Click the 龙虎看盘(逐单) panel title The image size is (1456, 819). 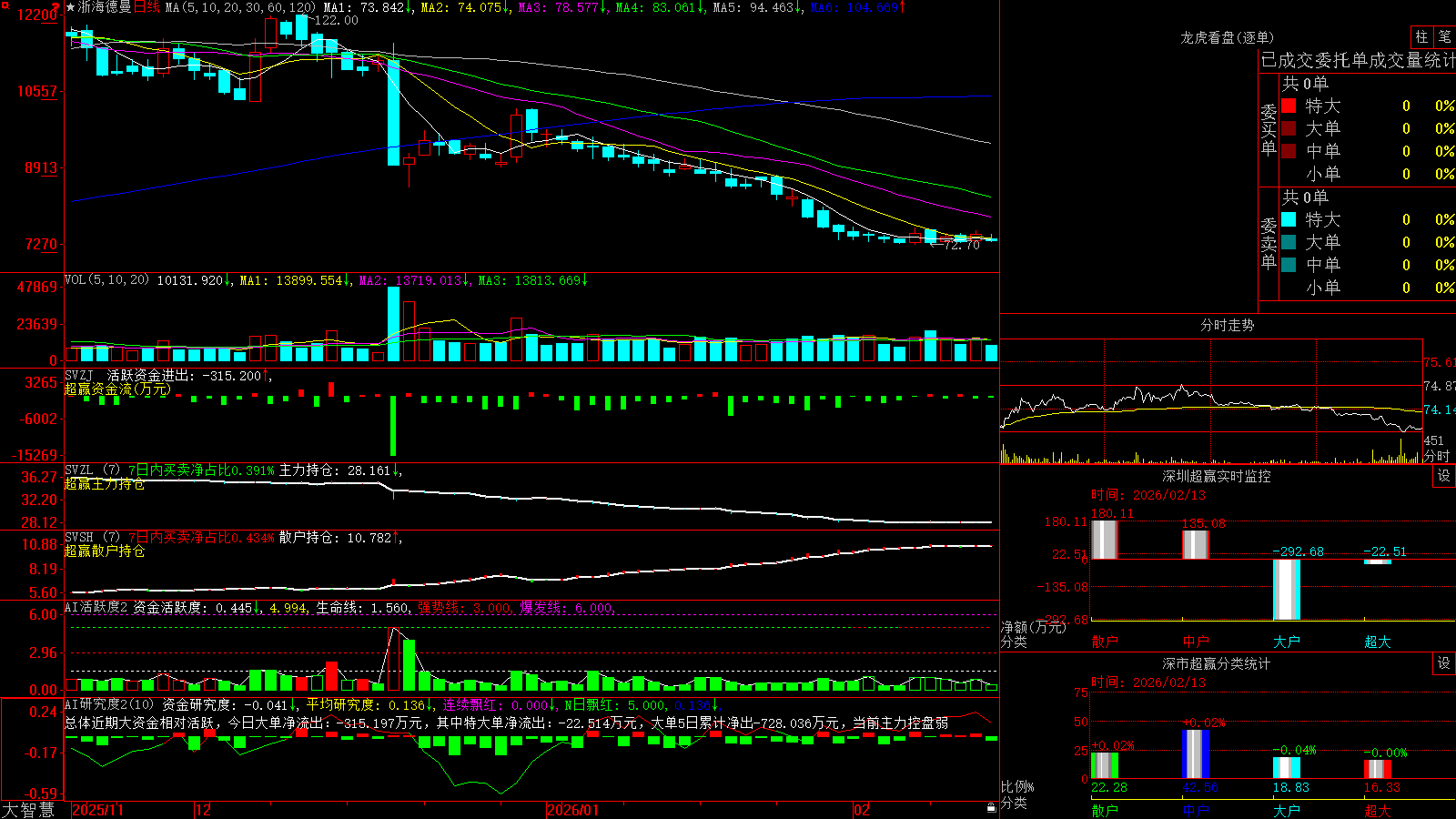coord(1228,37)
